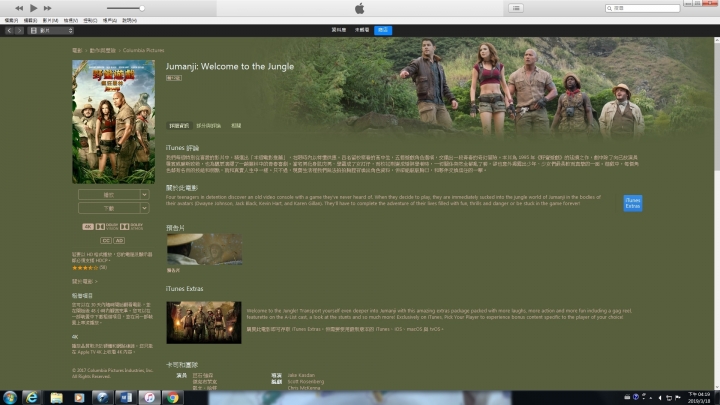The height and width of the screenshot is (405, 720).
Task: Click the volume icon in system tray
Action: pyautogui.click(x=660, y=398)
